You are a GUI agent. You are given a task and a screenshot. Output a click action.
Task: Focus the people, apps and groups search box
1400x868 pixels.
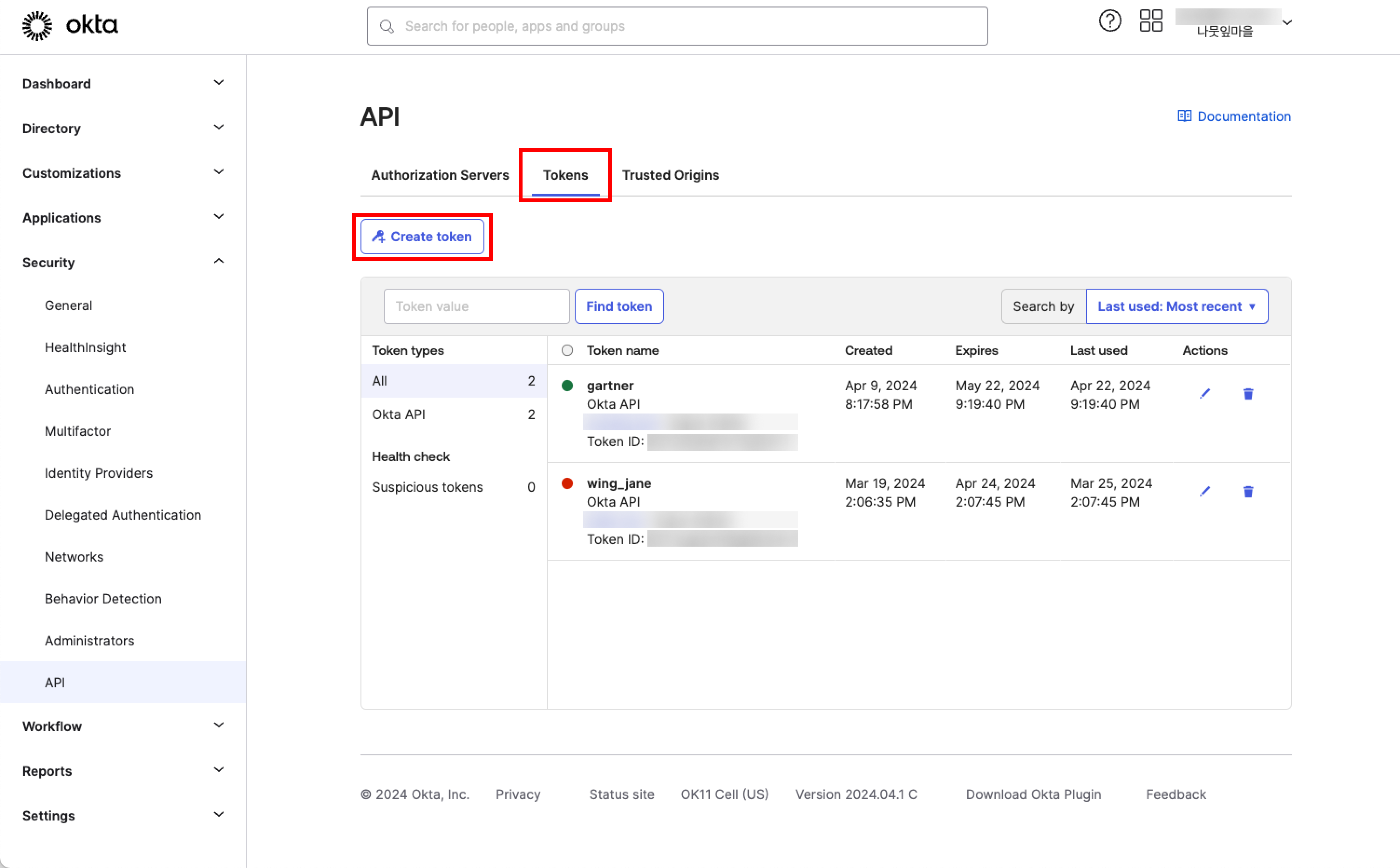(x=677, y=27)
